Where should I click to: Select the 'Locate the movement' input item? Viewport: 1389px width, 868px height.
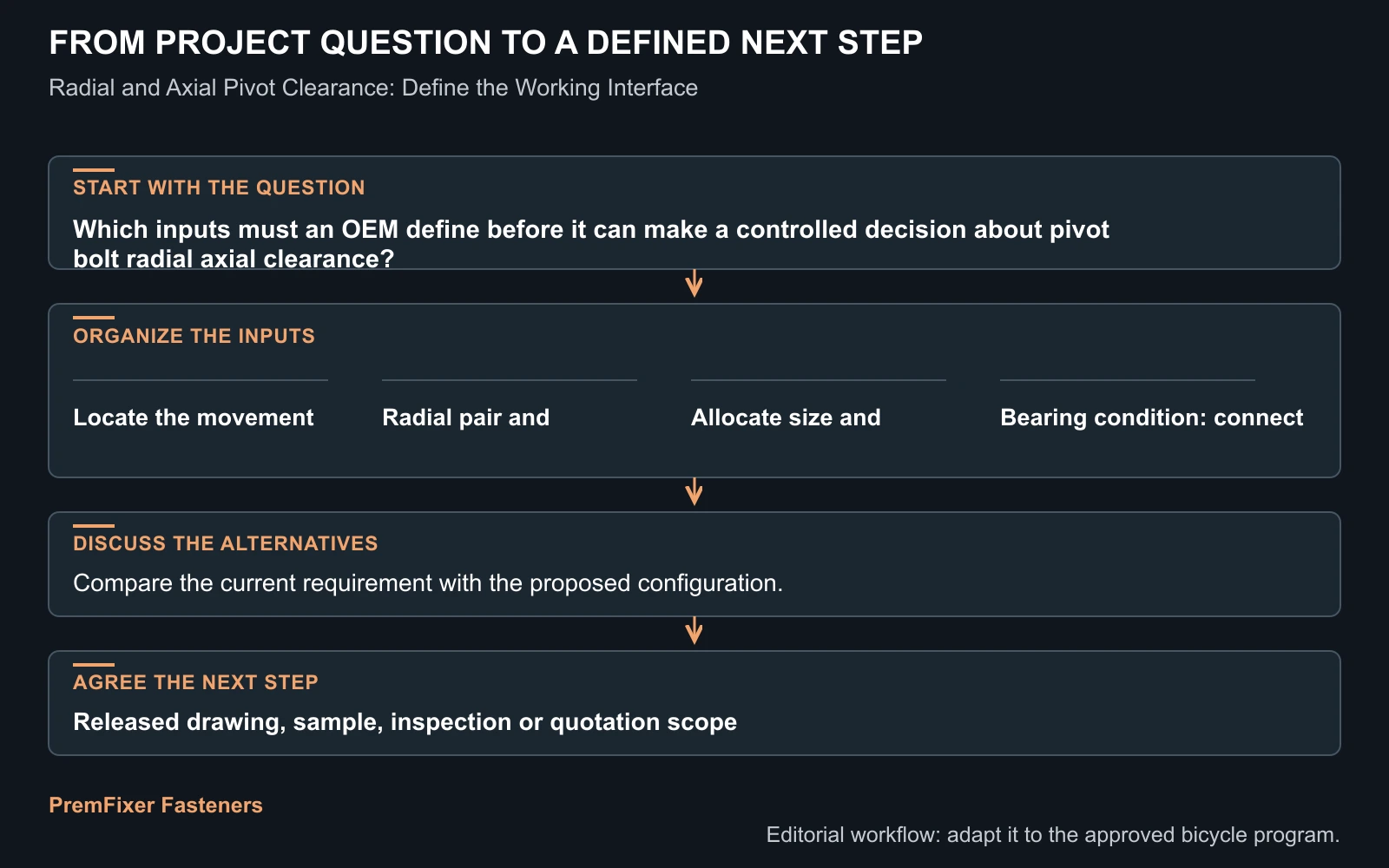pyautogui.click(x=194, y=418)
